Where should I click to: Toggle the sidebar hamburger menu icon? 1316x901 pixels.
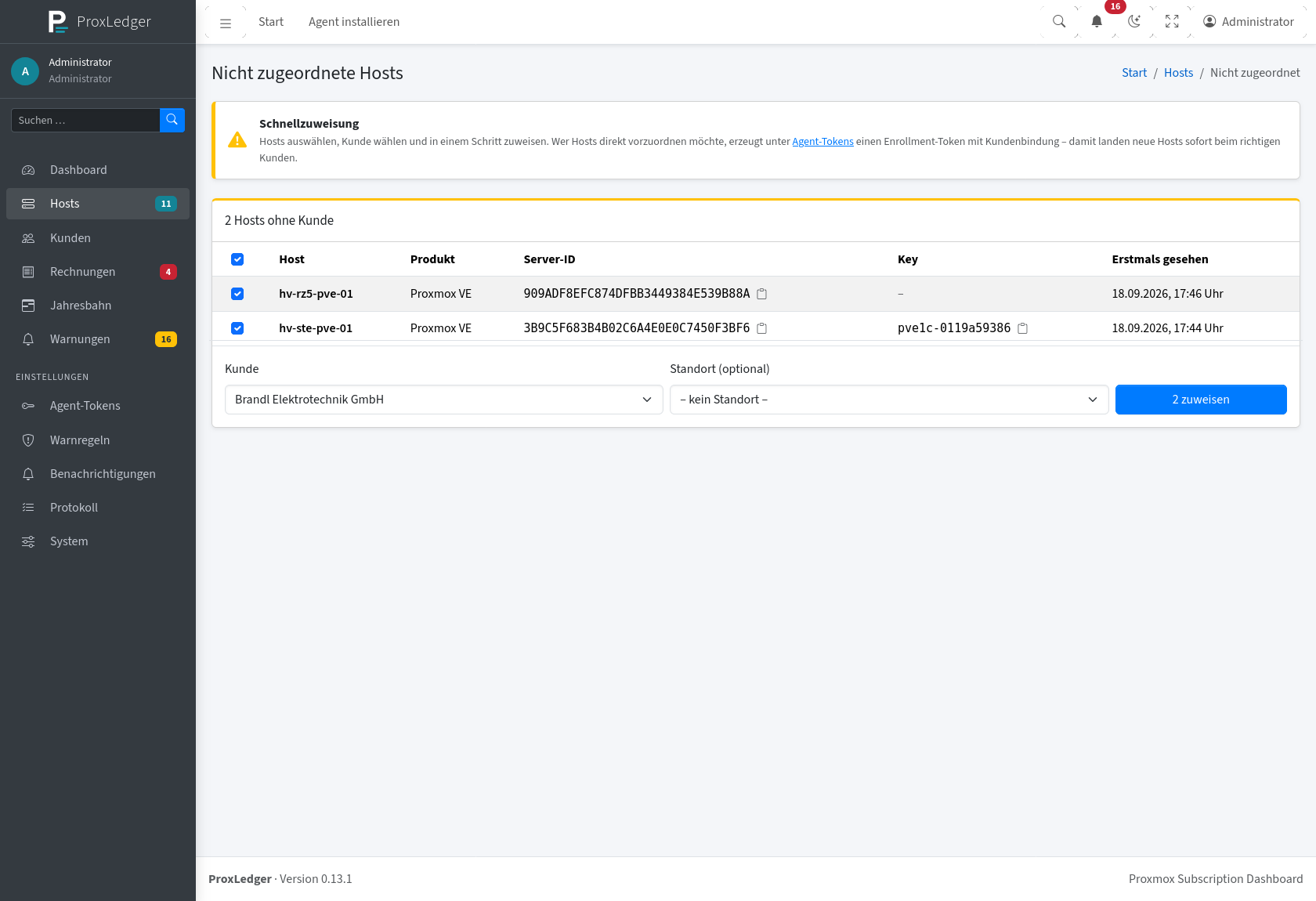(226, 23)
